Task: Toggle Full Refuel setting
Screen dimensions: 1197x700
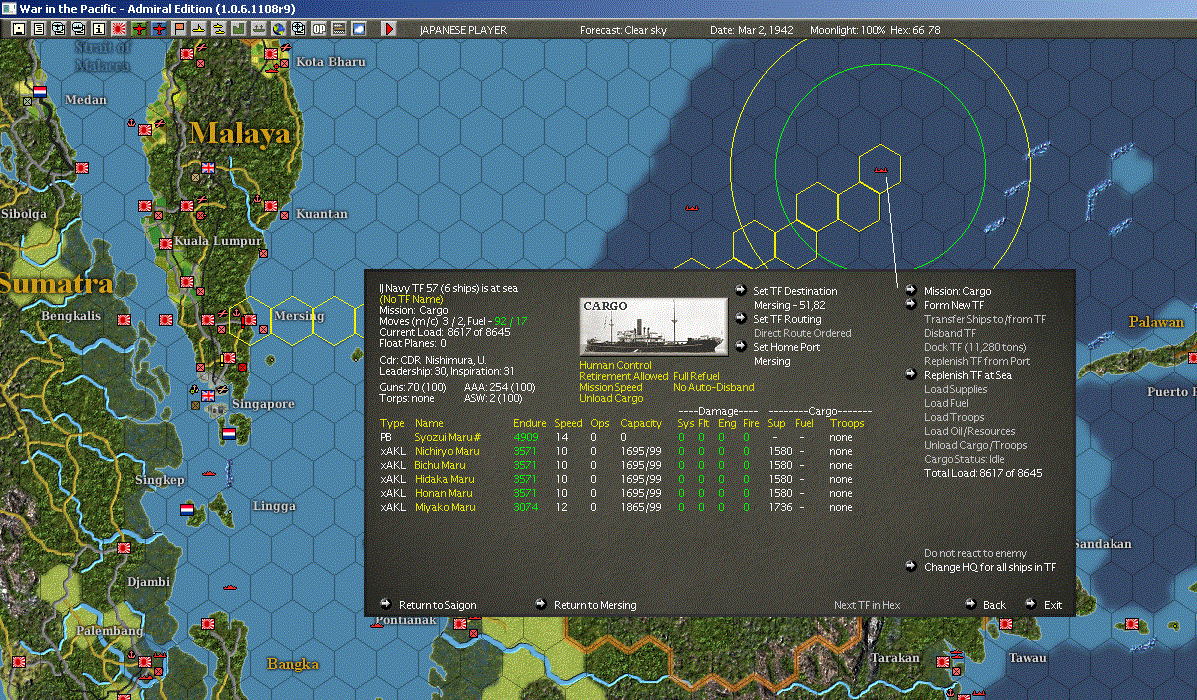Action: (696, 376)
